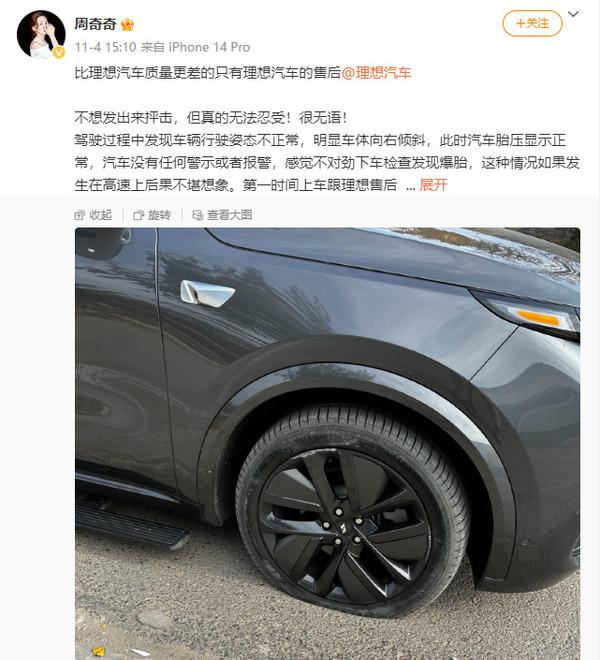
Task: Click the yellow verified badge on avatar
Action: [59, 52]
